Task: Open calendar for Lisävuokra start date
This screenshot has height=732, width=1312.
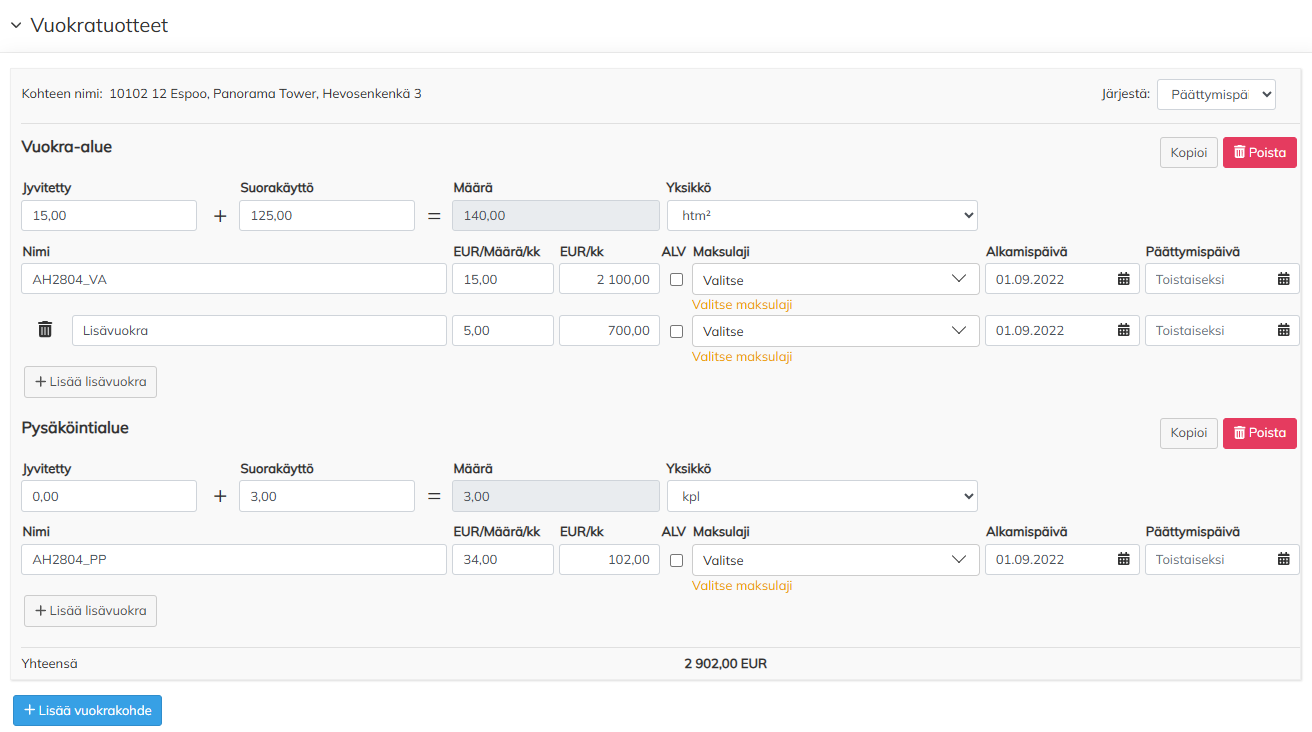Action: tap(1123, 330)
